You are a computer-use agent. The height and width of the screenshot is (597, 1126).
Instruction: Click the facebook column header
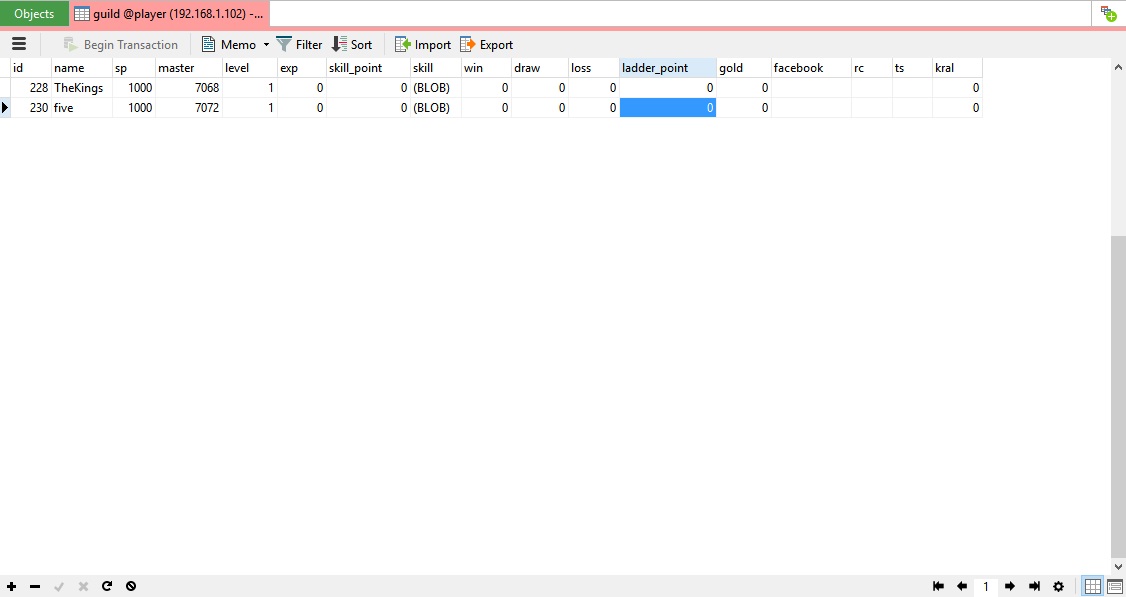pos(811,68)
